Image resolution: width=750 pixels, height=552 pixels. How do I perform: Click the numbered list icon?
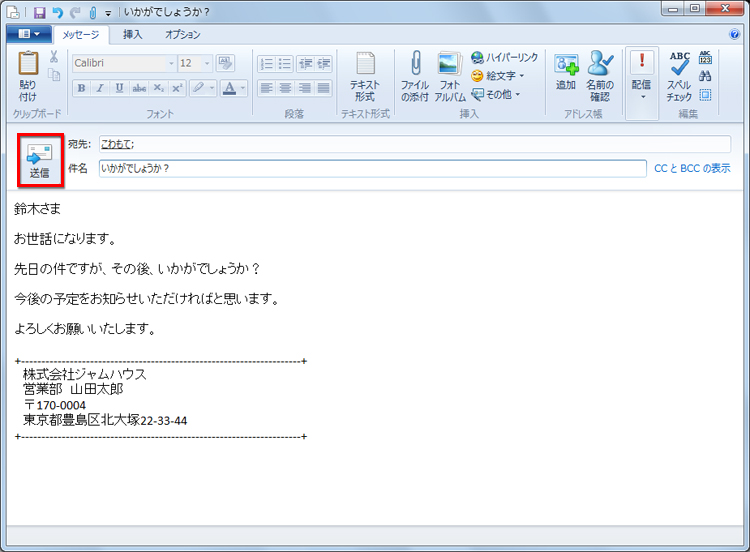click(266, 64)
